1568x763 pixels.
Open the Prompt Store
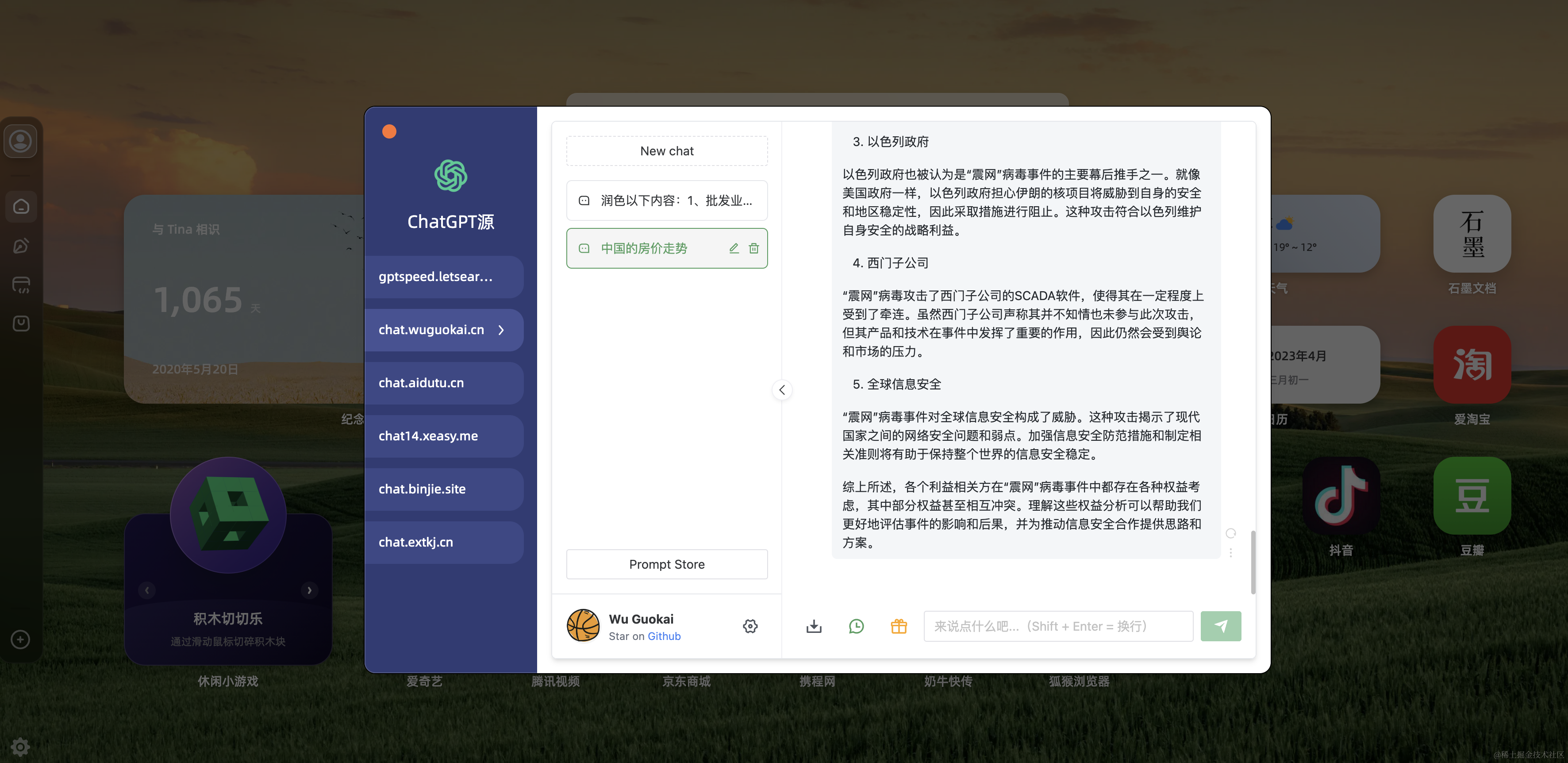click(x=666, y=564)
